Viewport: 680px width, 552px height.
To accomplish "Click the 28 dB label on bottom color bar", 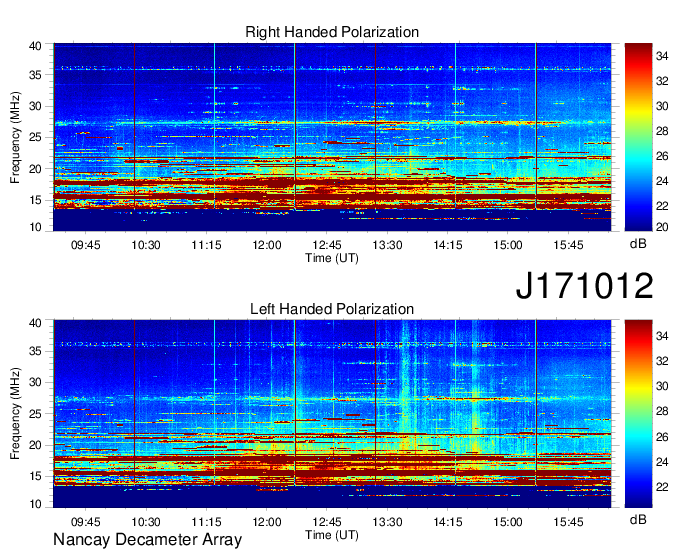I will 662,412.
